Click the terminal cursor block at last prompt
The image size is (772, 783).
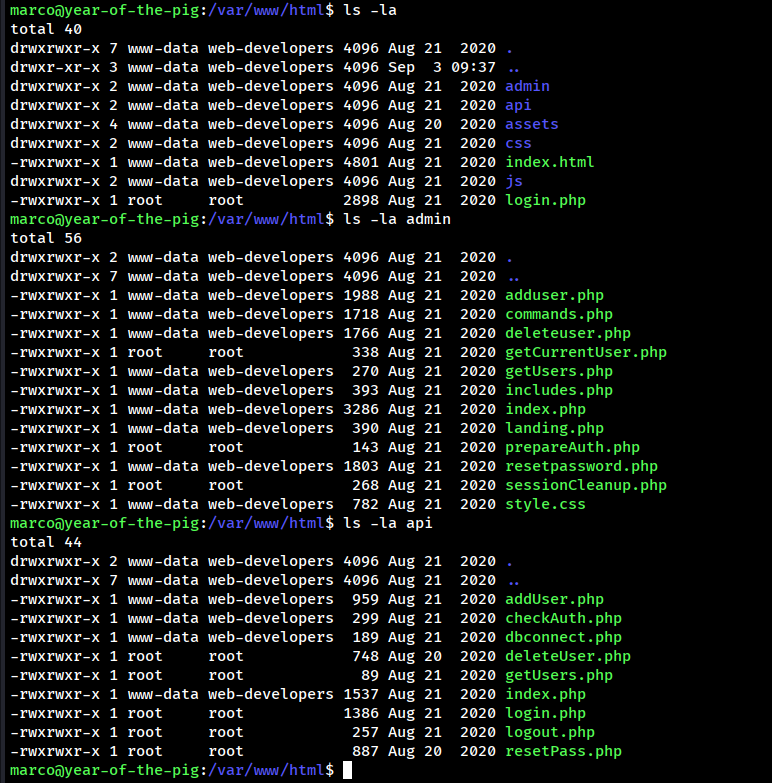click(347, 770)
